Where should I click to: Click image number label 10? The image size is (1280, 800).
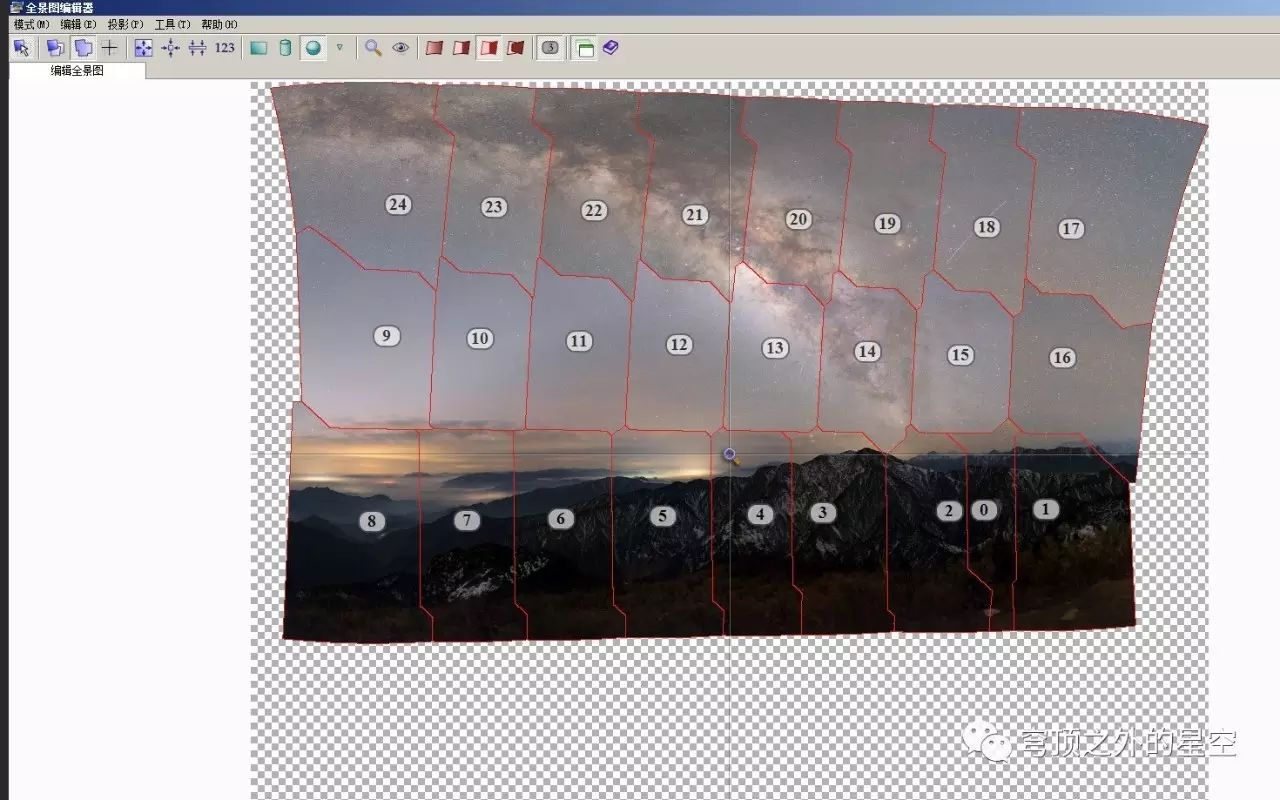coord(480,339)
